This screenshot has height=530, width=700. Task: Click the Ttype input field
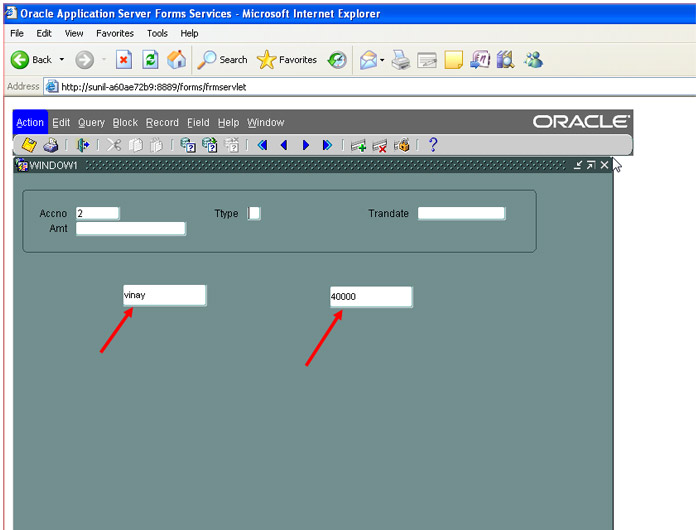click(254, 213)
